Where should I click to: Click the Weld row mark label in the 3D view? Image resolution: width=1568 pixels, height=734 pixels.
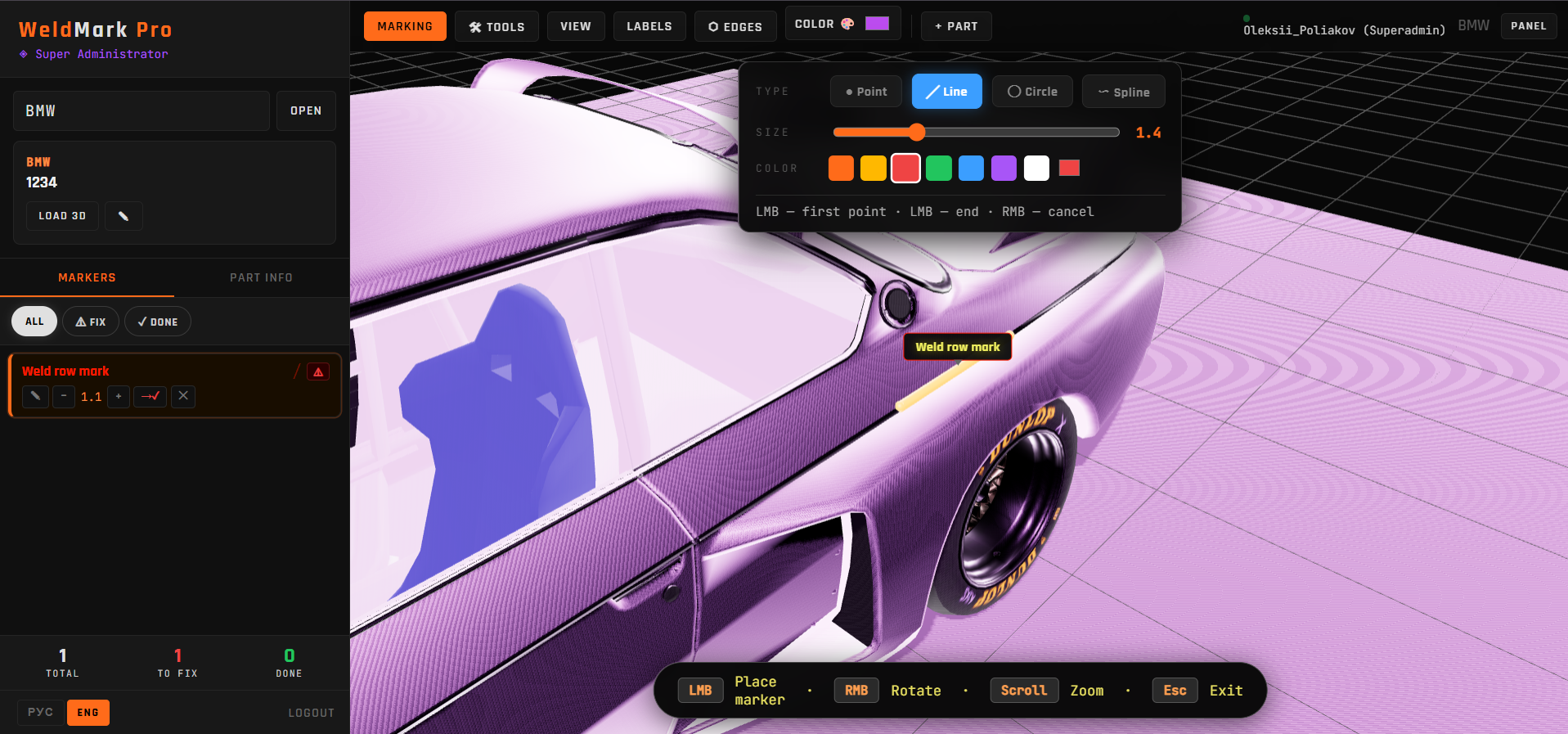tap(958, 347)
